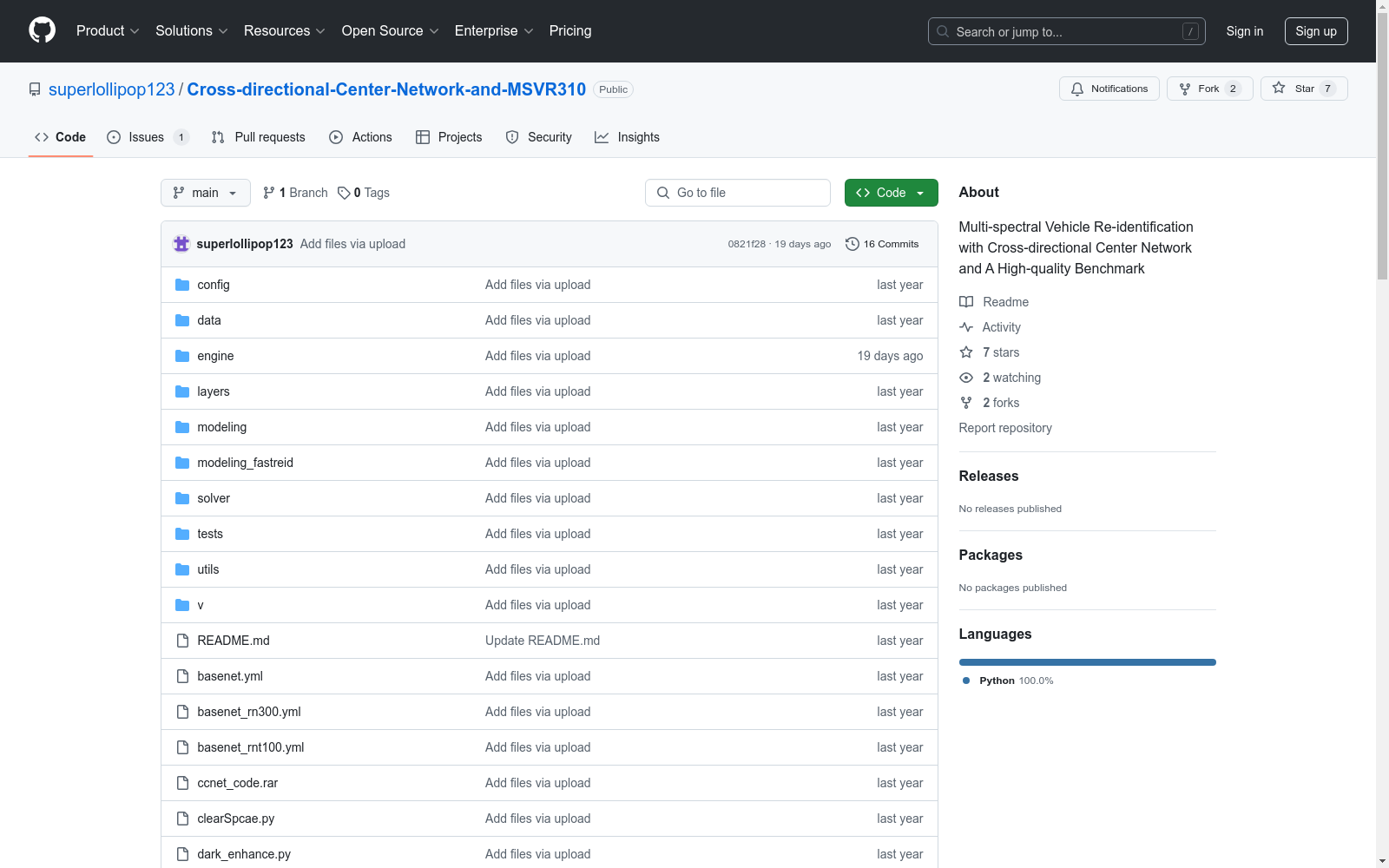1389x868 pixels.
Task: Click the Activity pulse icon
Action: point(966,327)
